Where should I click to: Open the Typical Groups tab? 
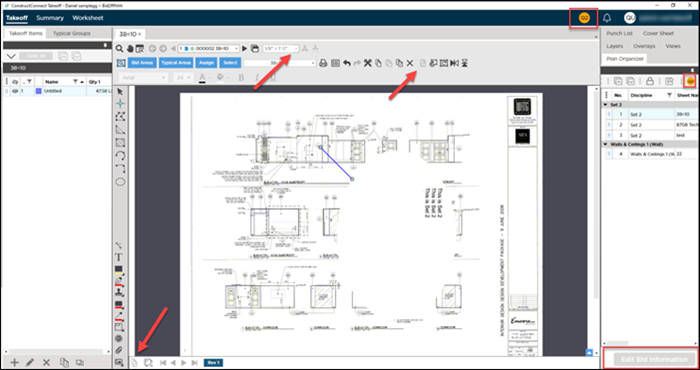click(x=72, y=33)
